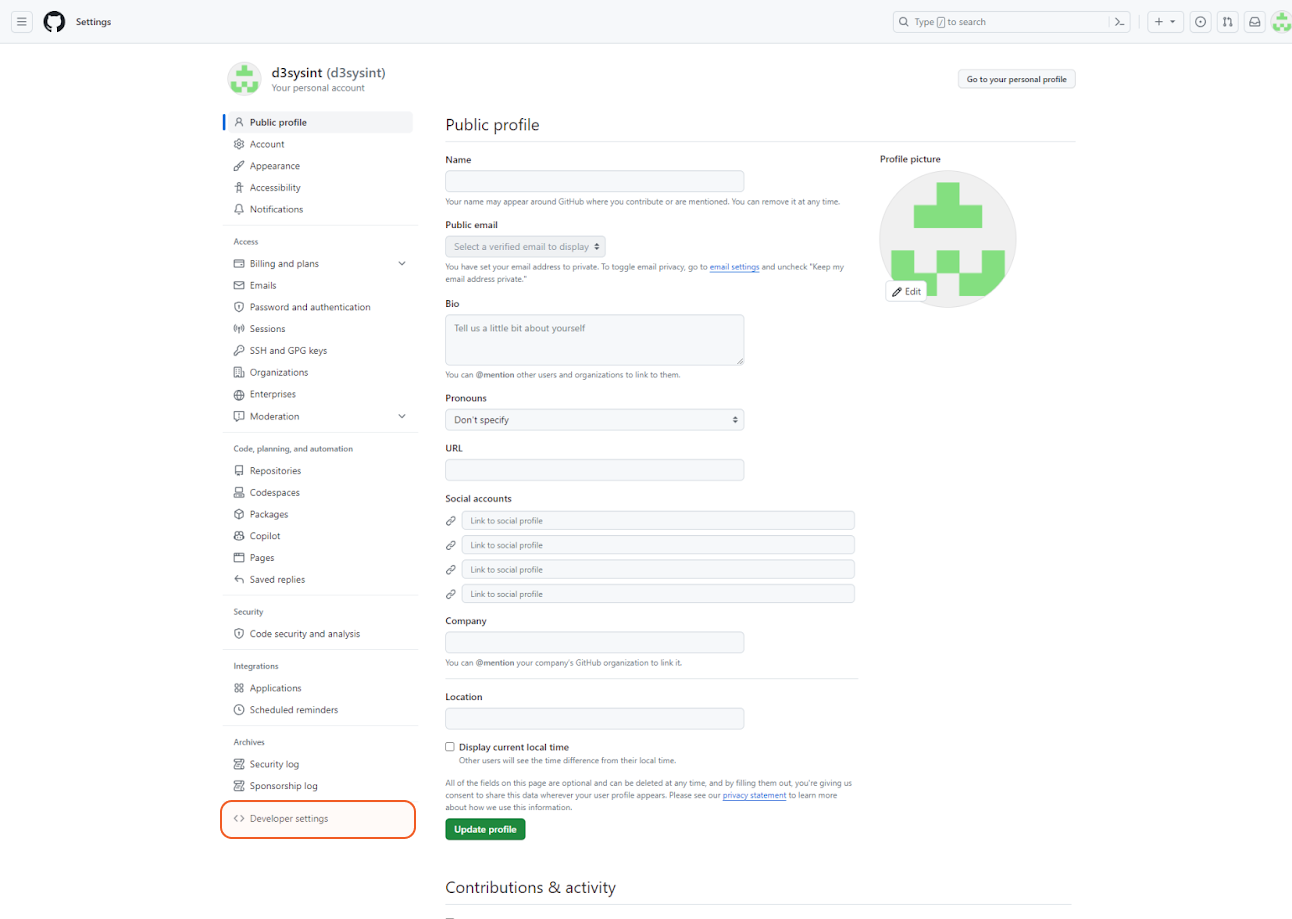Image resolution: width=1292 pixels, height=919 pixels.
Task: Expand the Moderation section
Action: pos(402,416)
